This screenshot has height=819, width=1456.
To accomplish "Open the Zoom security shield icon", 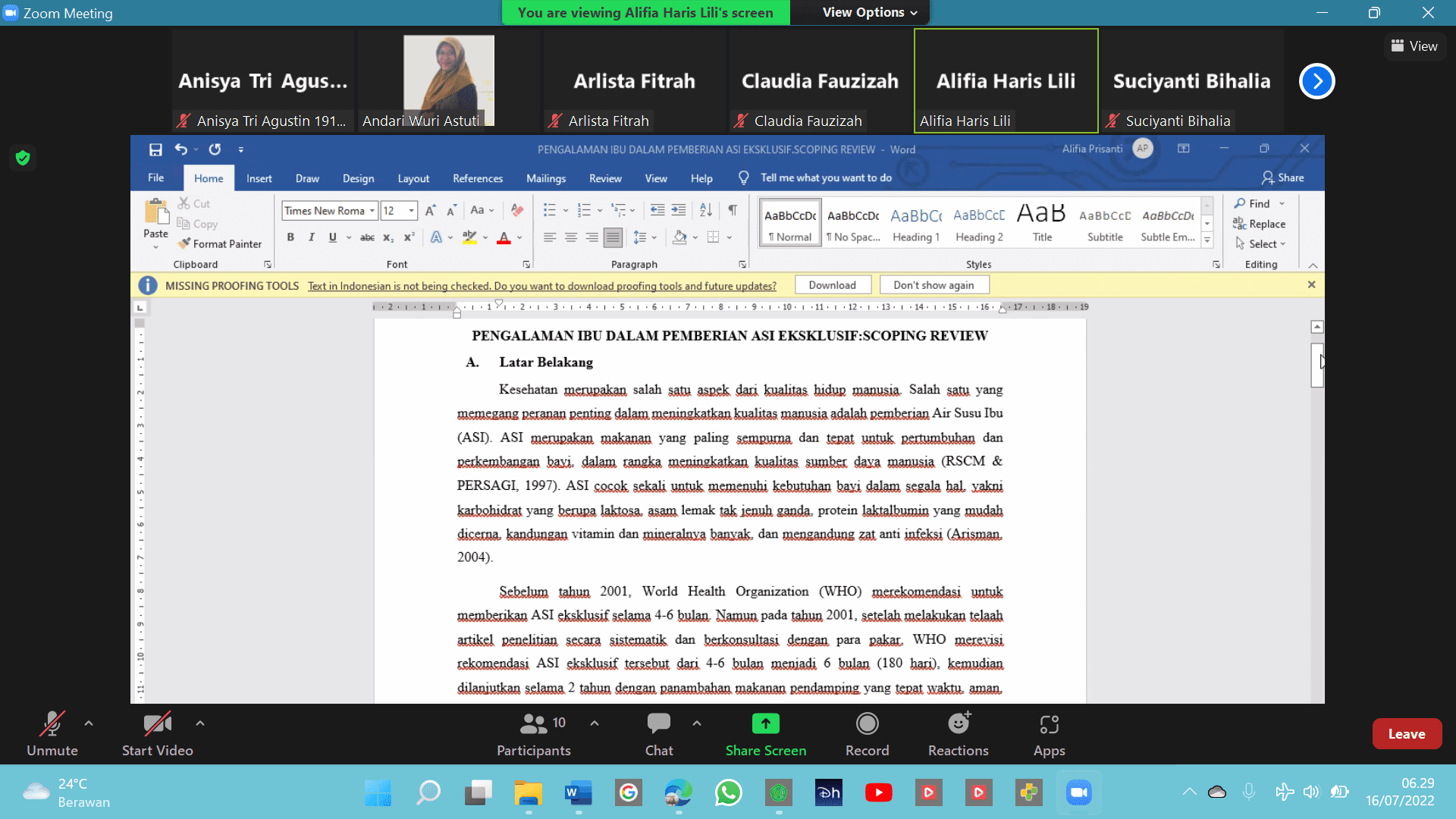I will 23,158.
